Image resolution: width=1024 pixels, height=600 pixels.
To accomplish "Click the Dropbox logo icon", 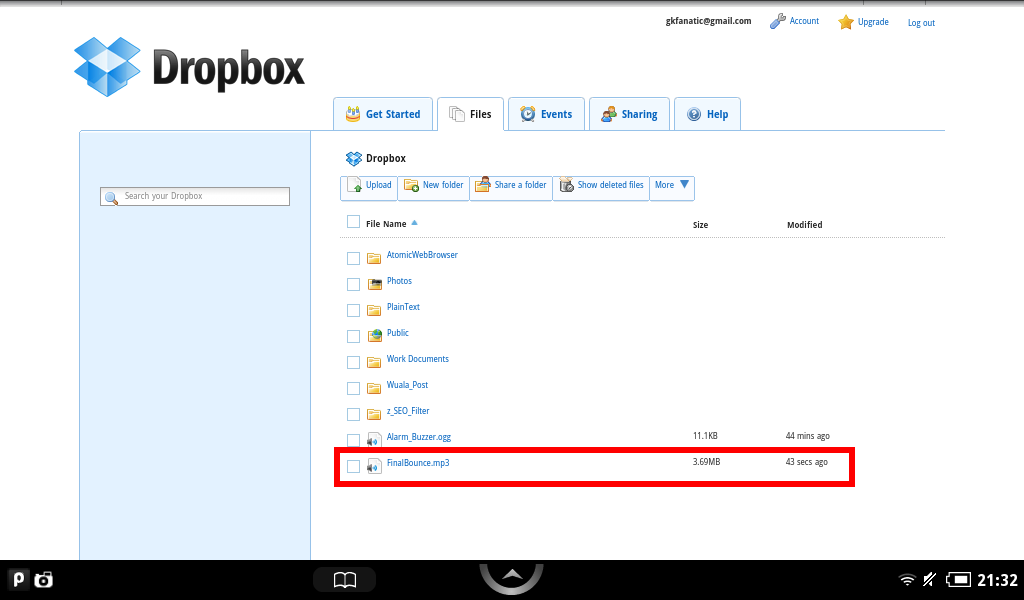I will pos(108,66).
